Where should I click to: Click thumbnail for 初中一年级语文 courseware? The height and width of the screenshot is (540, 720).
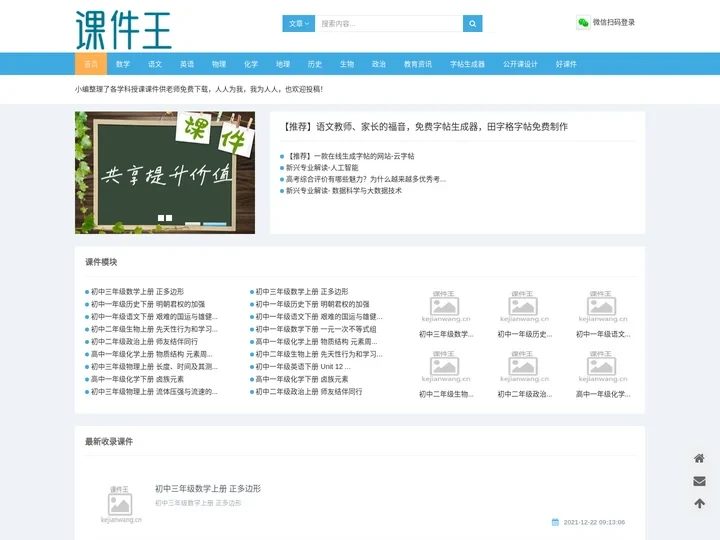602,306
